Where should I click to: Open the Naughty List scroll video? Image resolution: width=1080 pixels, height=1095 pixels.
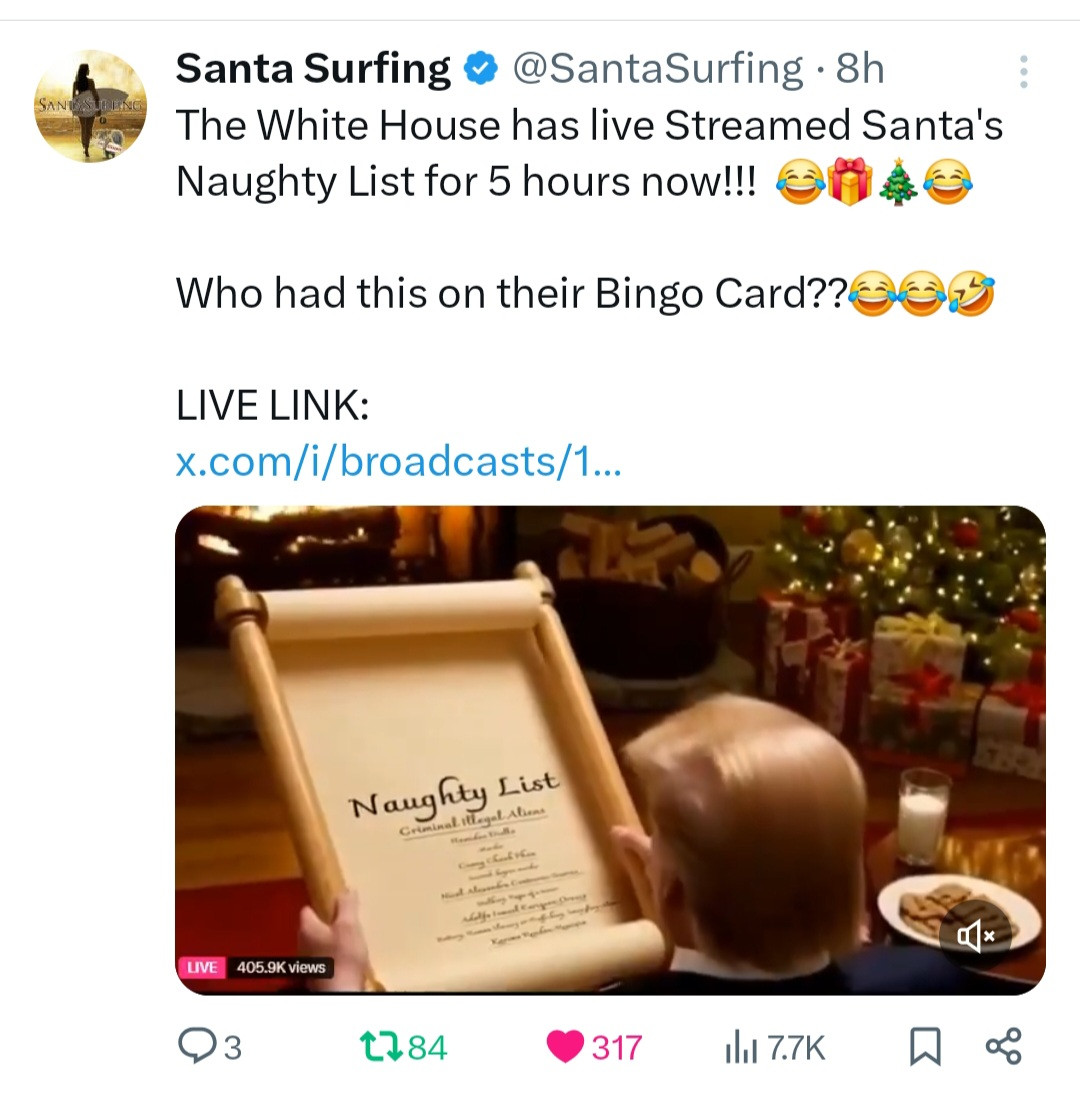tap(610, 750)
